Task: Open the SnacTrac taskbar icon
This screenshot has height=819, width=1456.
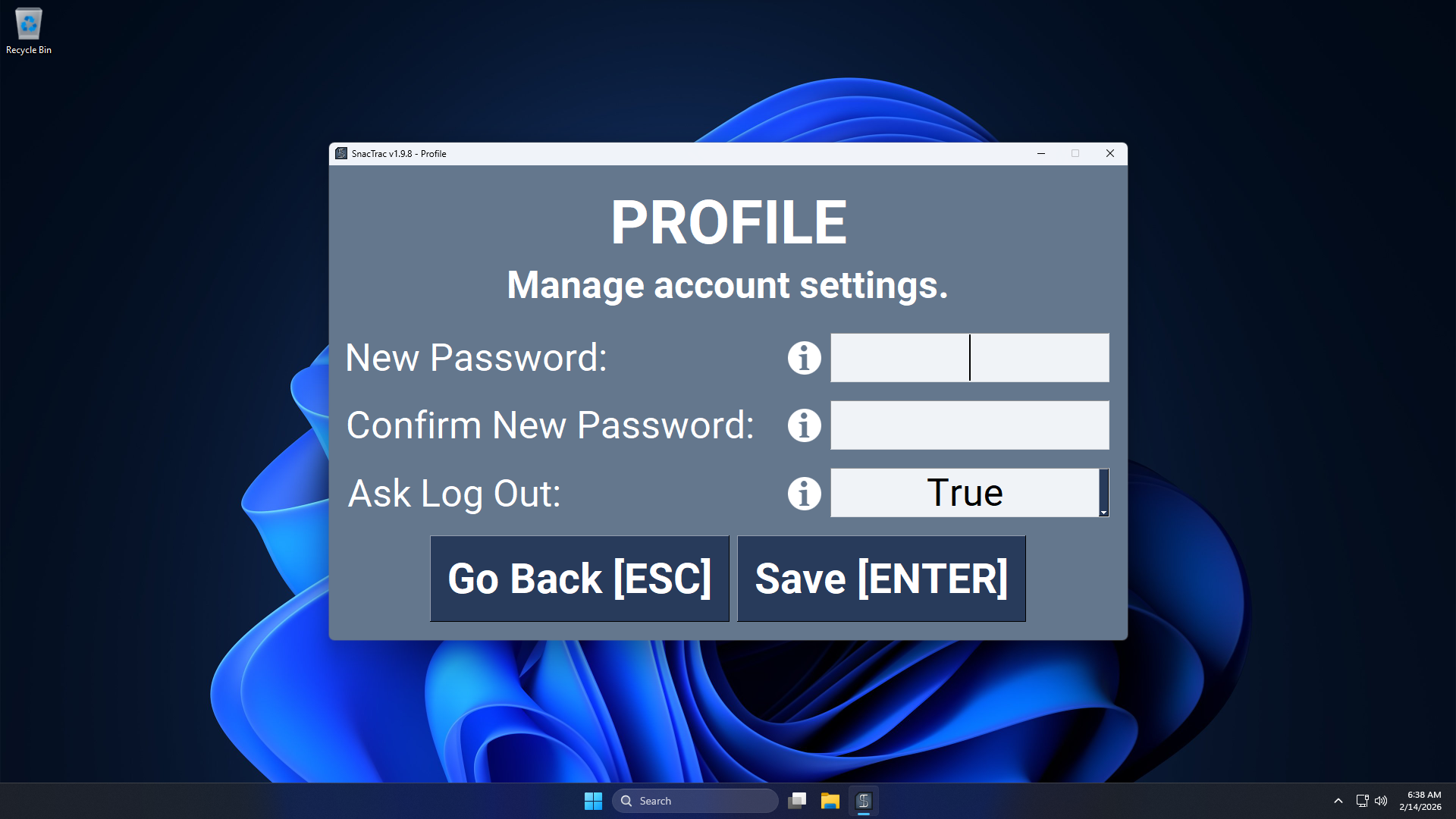Action: [863, 801]
